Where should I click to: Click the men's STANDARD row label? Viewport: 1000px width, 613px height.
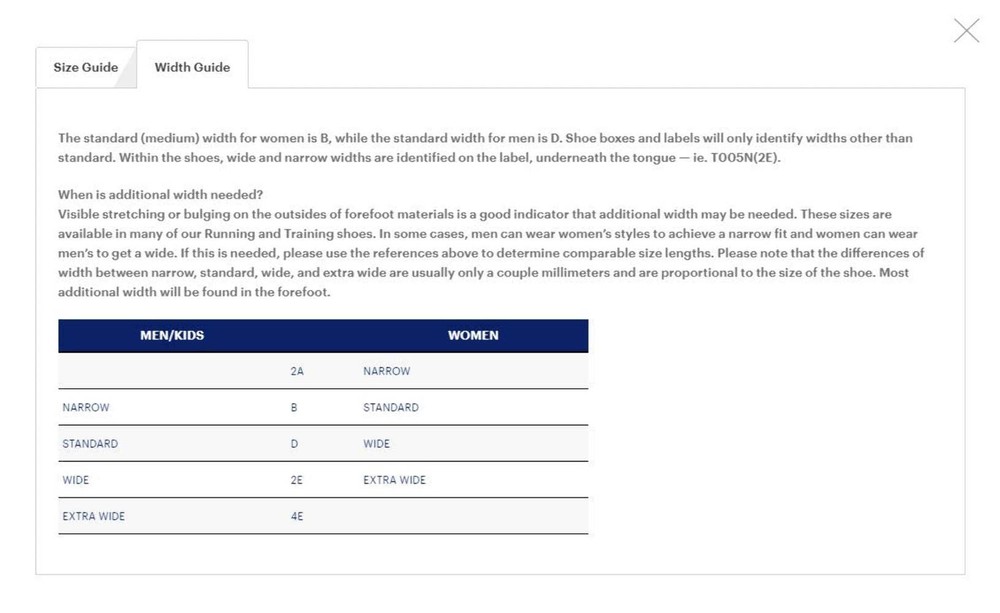[90, 444]
